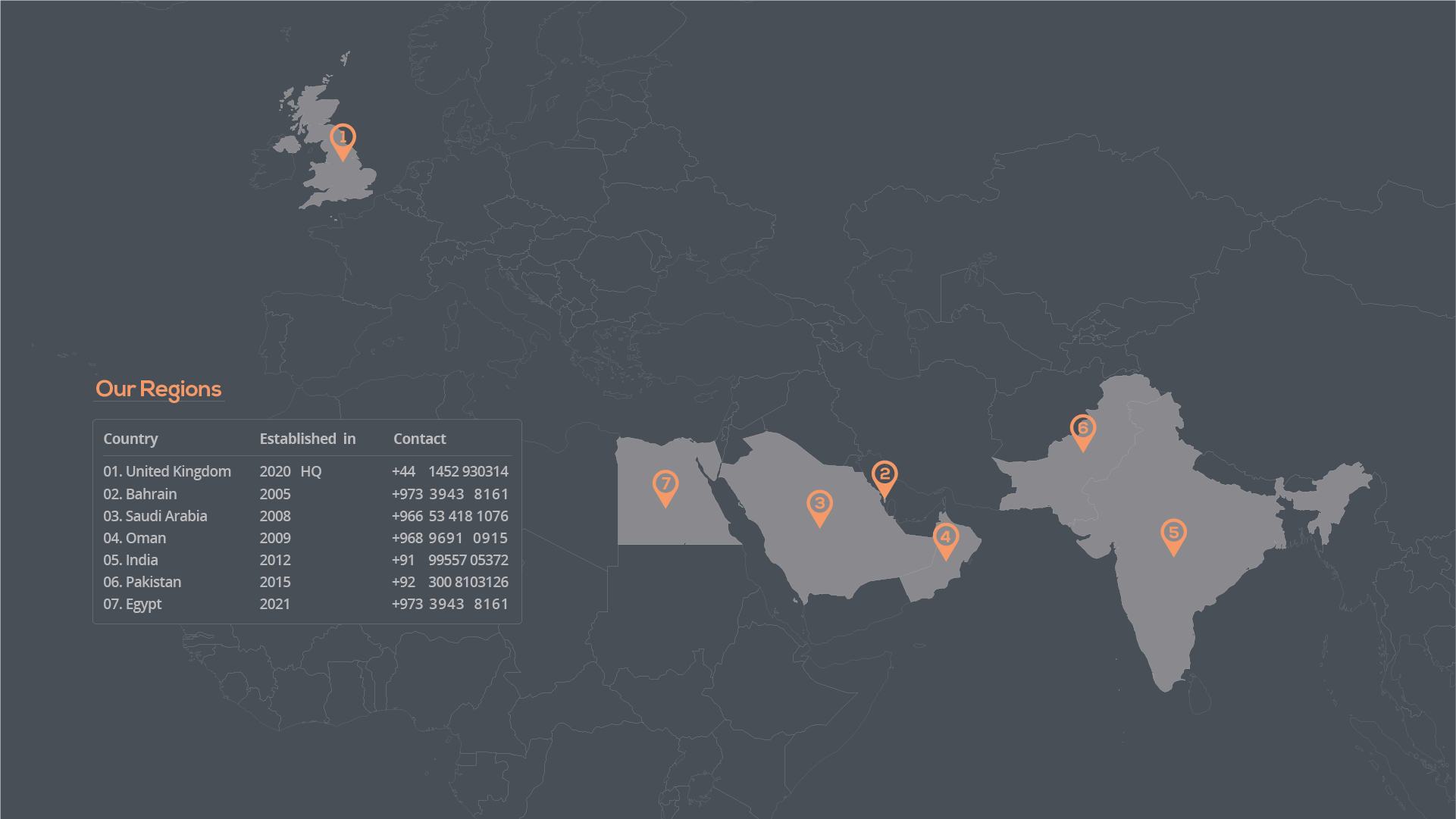Select the 07. Egypt table entry
The image size is (1456, 819).
(x=133, y=604)
